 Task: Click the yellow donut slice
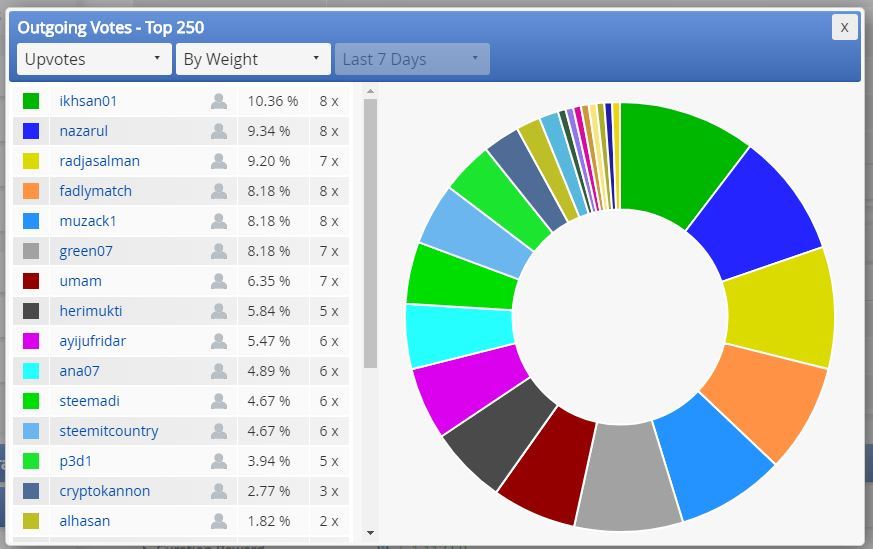tap(779, 309)
